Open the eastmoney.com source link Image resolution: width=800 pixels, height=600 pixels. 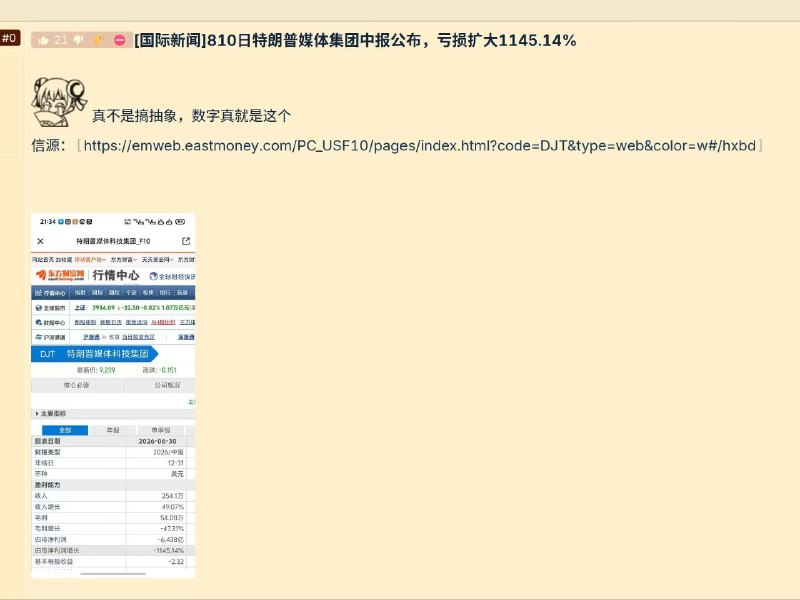tap(419, 146)
